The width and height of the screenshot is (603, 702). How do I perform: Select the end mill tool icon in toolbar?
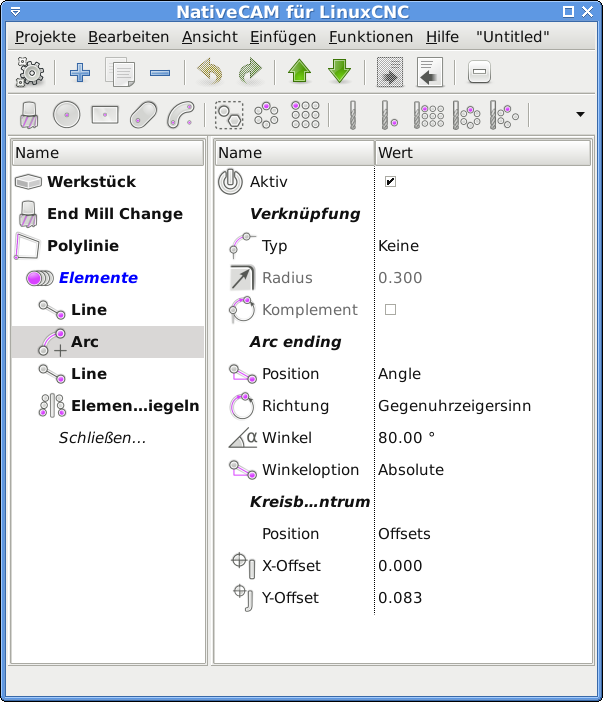29,115
